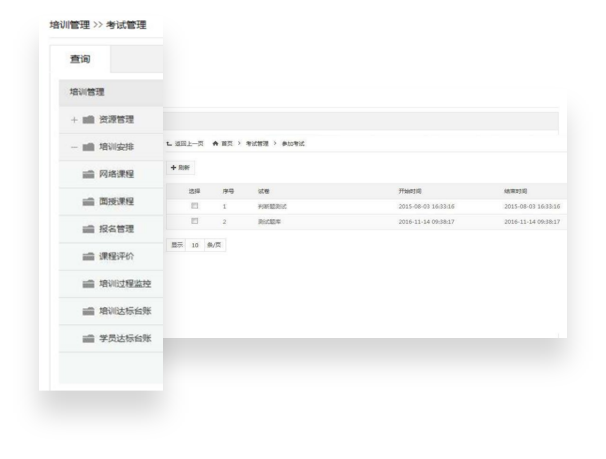This screenshot has height=459, width=606.
Task: Click the folder icon beside 网络课程
Action: (x=90, y=175)
